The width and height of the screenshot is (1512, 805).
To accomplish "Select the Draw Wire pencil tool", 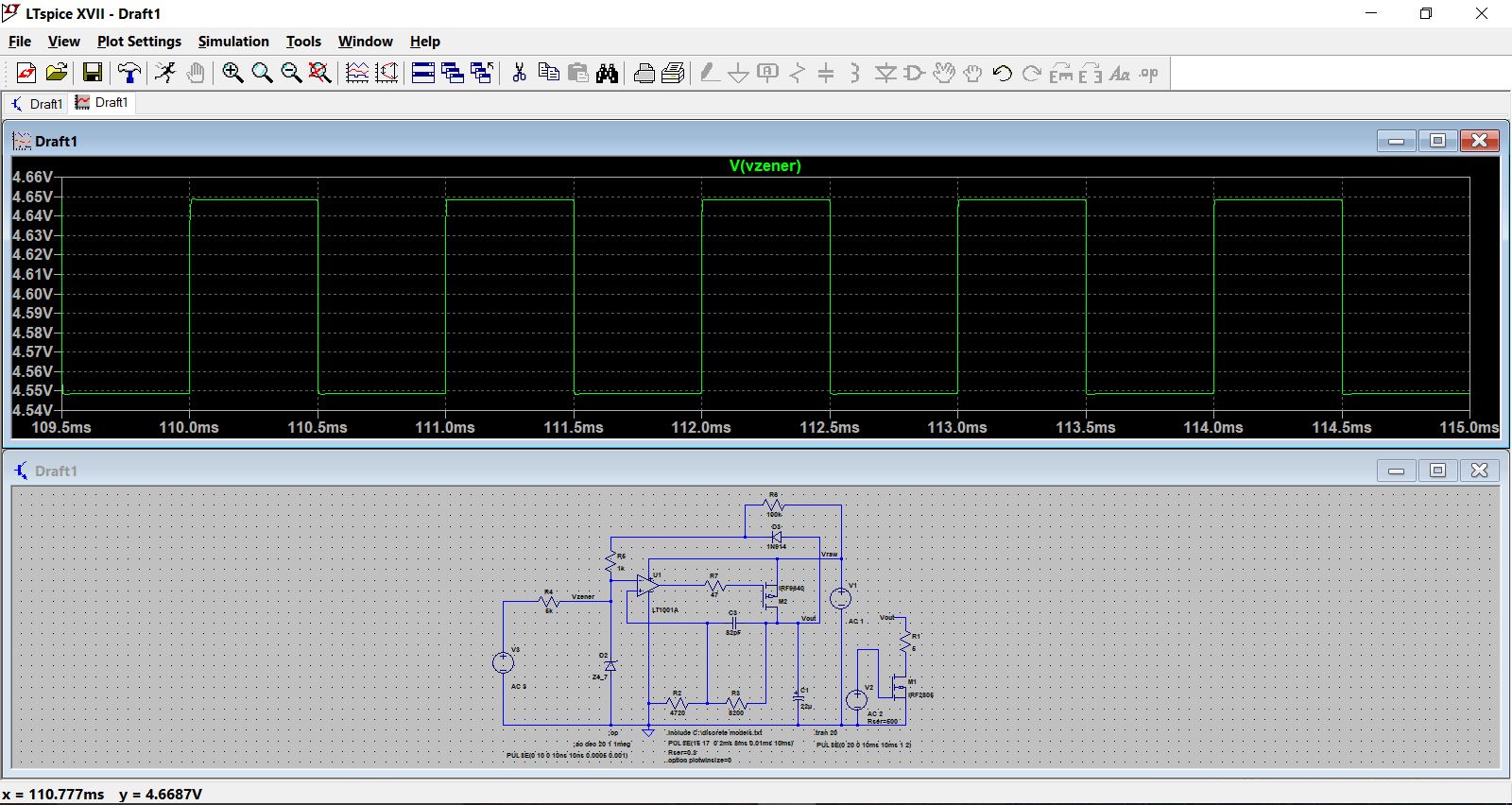I will pyautogui.click(x=710, y=73).
